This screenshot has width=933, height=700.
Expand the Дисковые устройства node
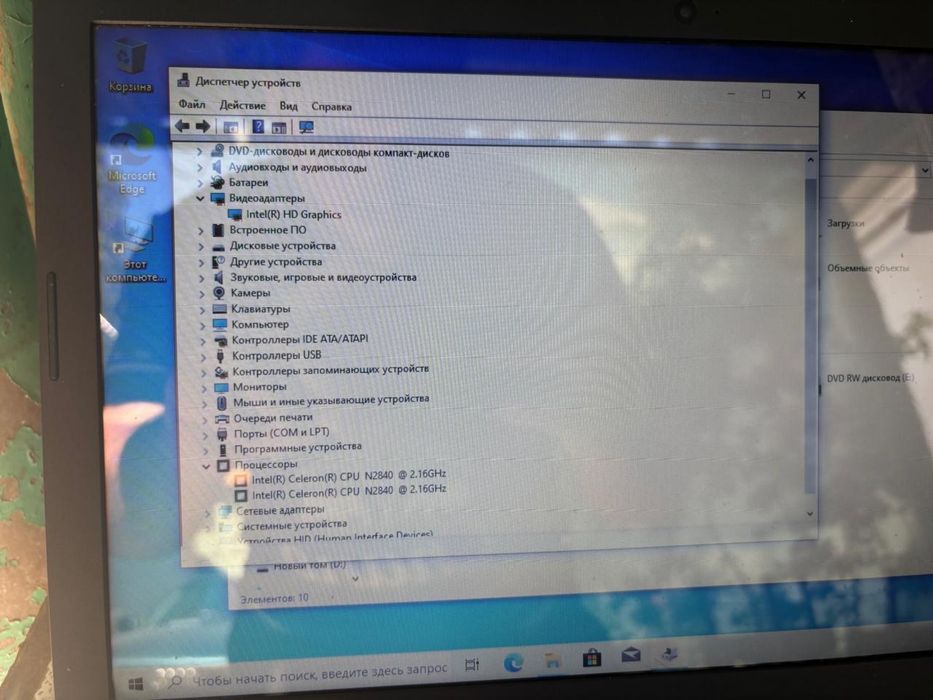point(201,246)
